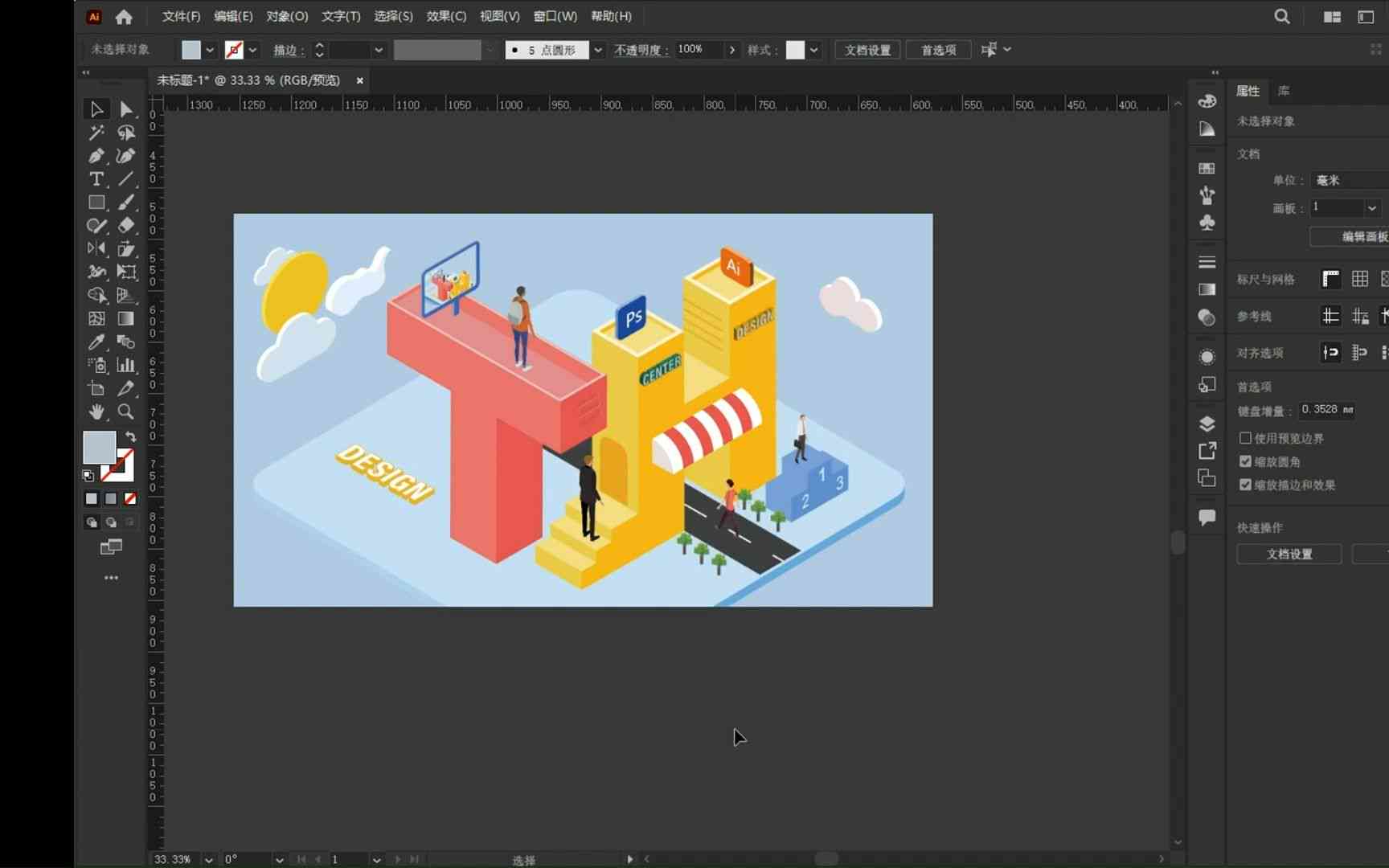1389x868 pixels.
Task: Click 文档设置 button in control bar
Action: click(x=867, y=50)
